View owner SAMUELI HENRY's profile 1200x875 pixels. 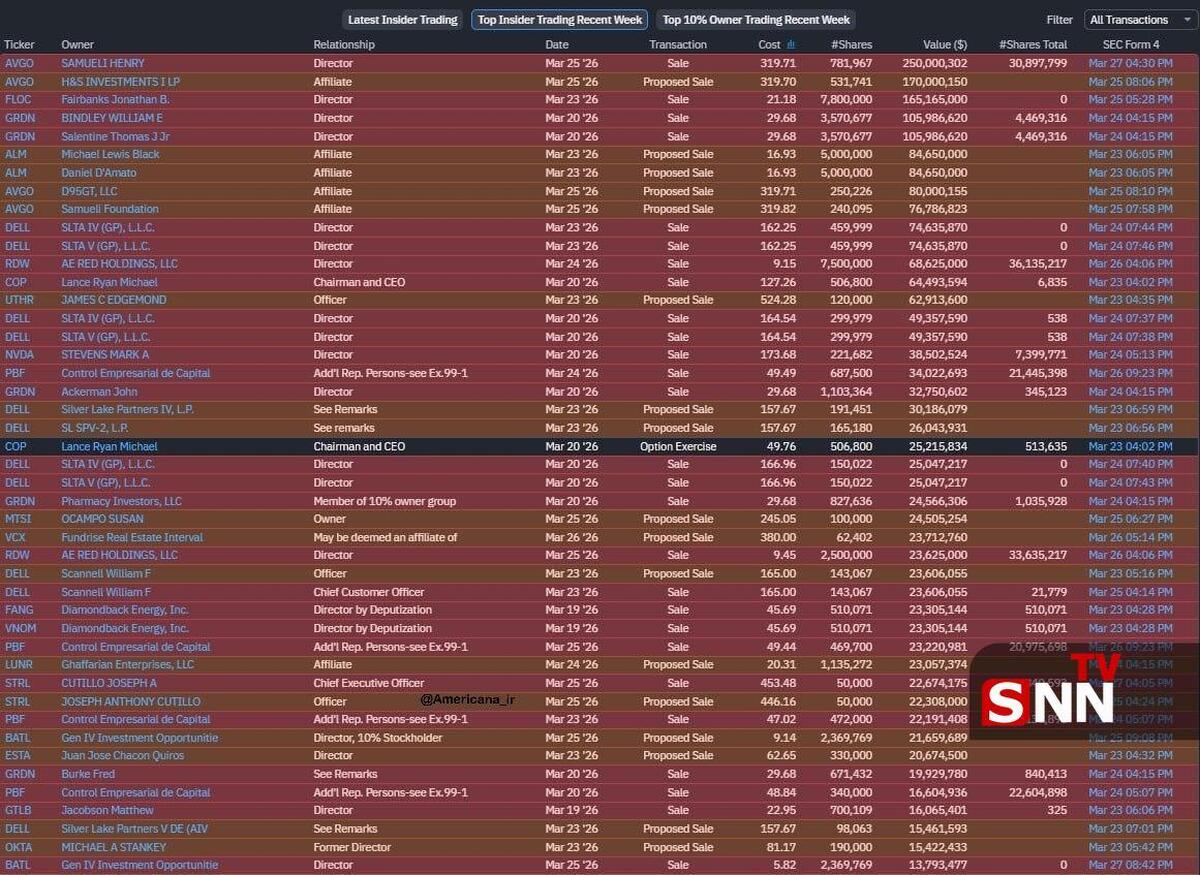point(103,63)
